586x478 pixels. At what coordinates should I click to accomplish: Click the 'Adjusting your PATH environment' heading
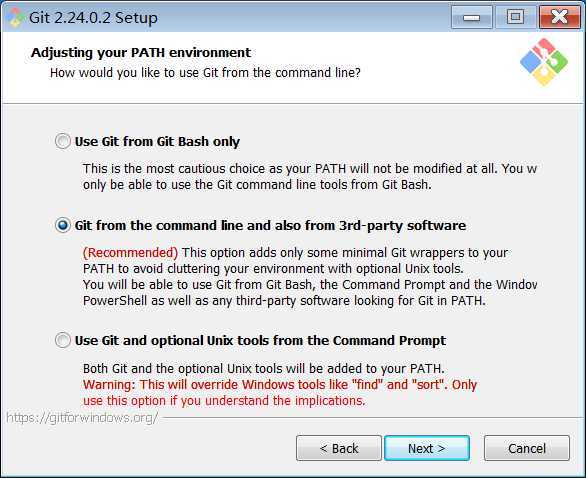(x=141, y=53)
